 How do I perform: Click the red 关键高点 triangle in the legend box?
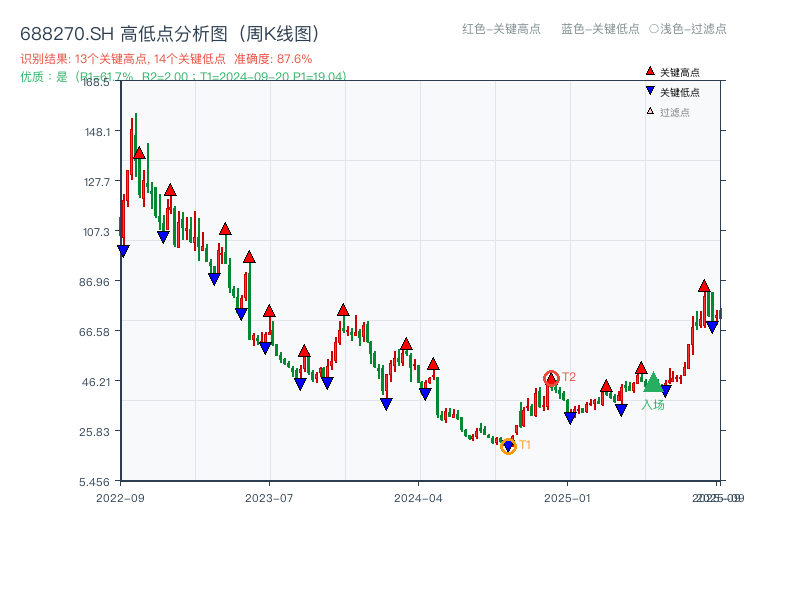650,71
